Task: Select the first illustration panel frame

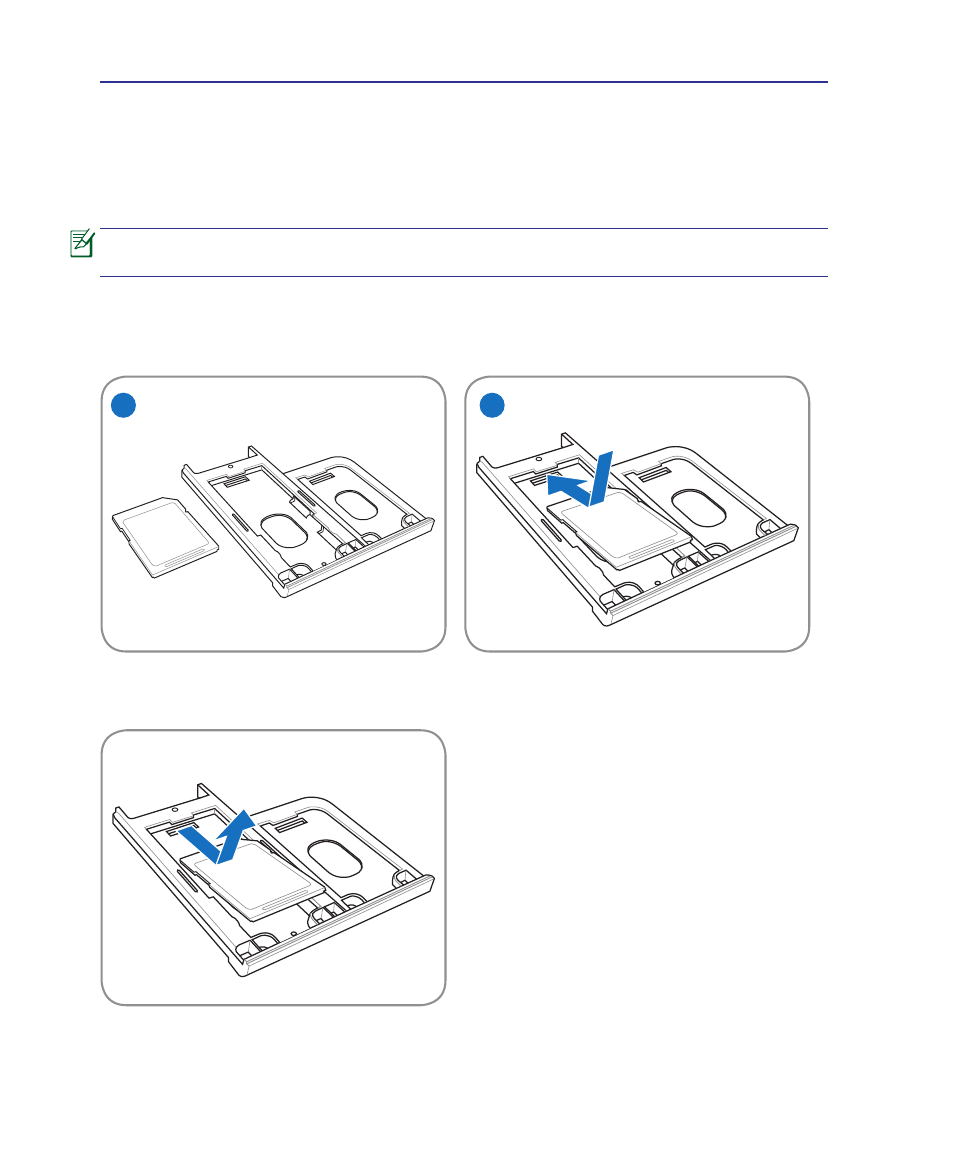Action: coord(273,514)
